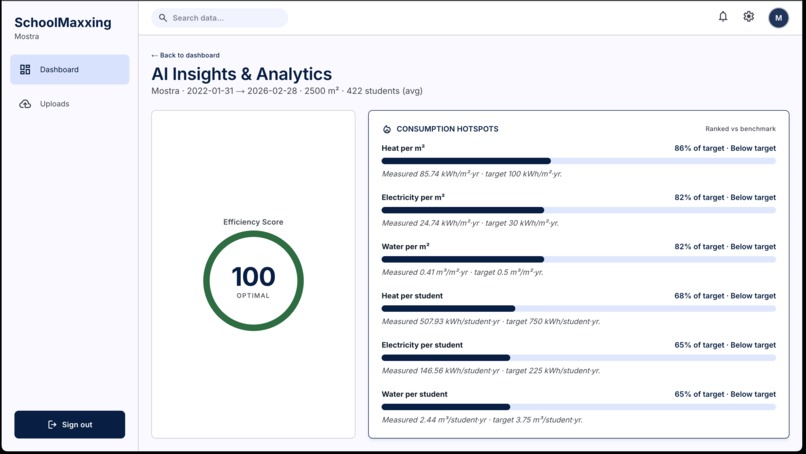The image size is (806, 454).
Task: Select the Dashboard menu item
Action: pyautogui.click(x=70, y=69)
